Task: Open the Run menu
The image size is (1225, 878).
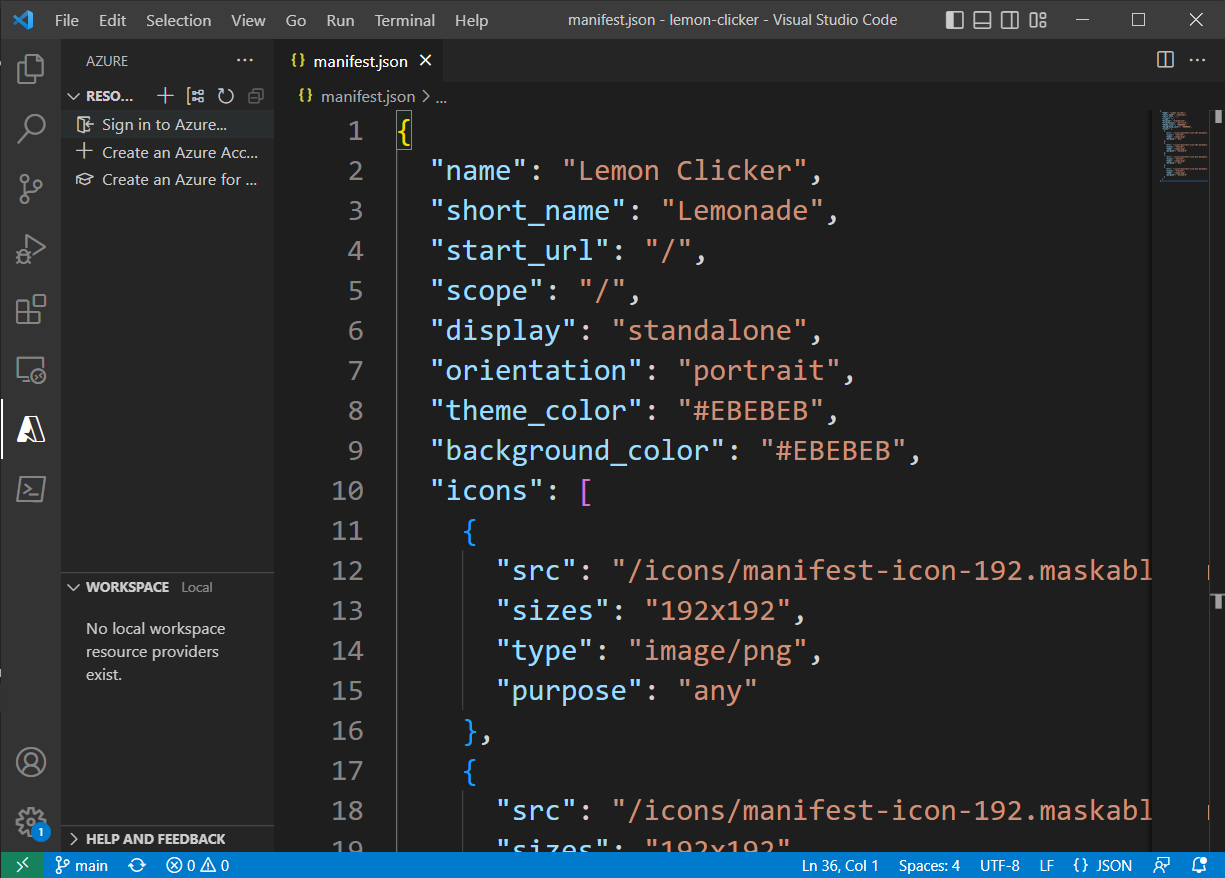Action: click(340, 20)
